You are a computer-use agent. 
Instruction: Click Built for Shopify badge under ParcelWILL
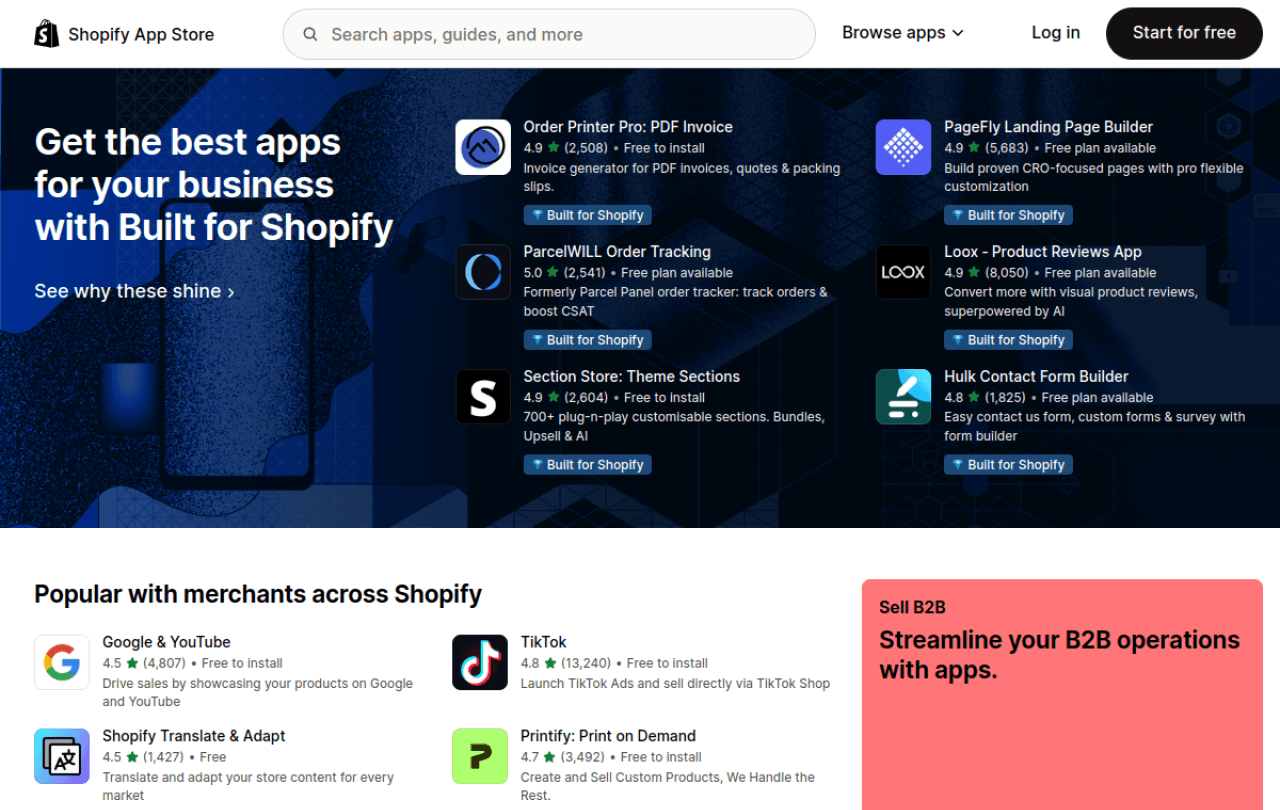click(588, 340)
